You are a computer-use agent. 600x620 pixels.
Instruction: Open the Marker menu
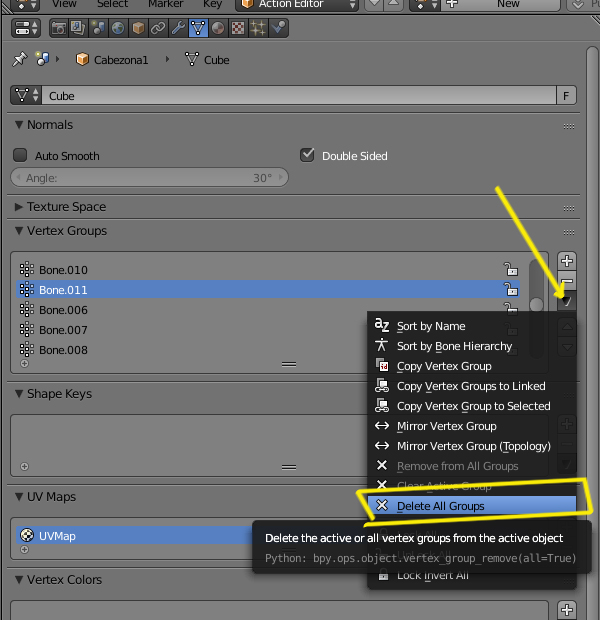click(165, 4)
